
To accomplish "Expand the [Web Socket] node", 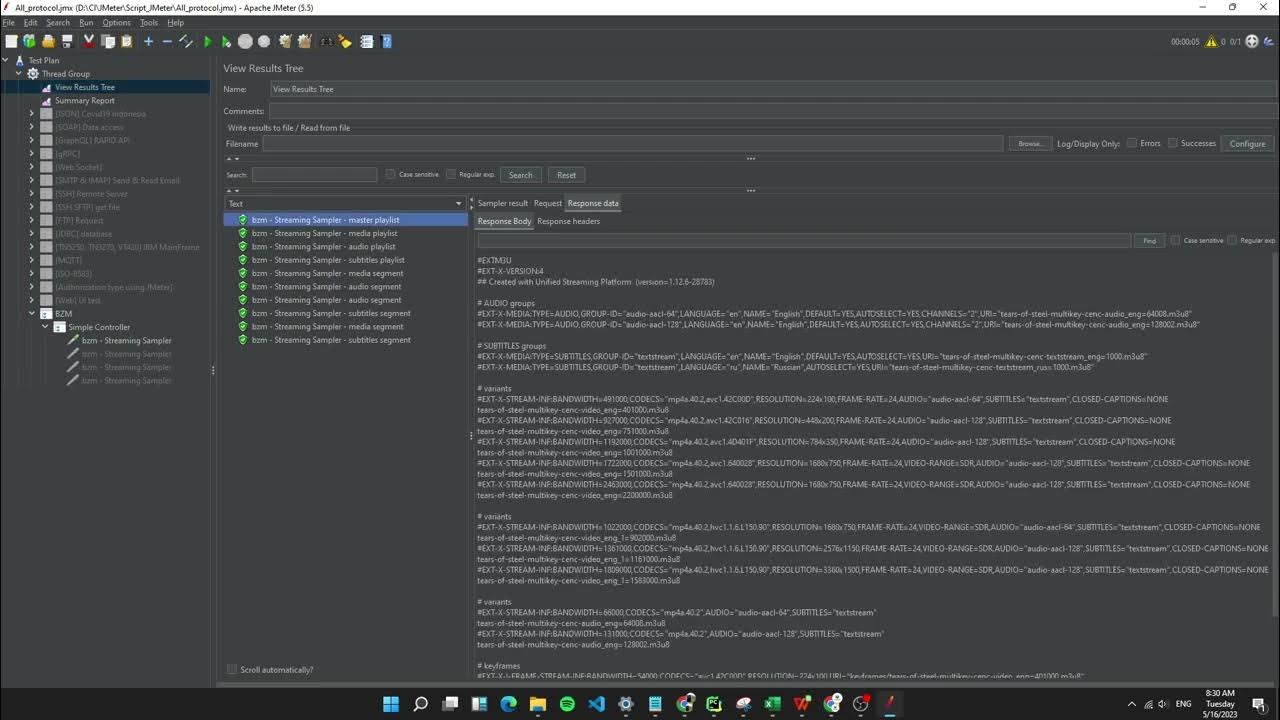I will click(x=31, y=167).
